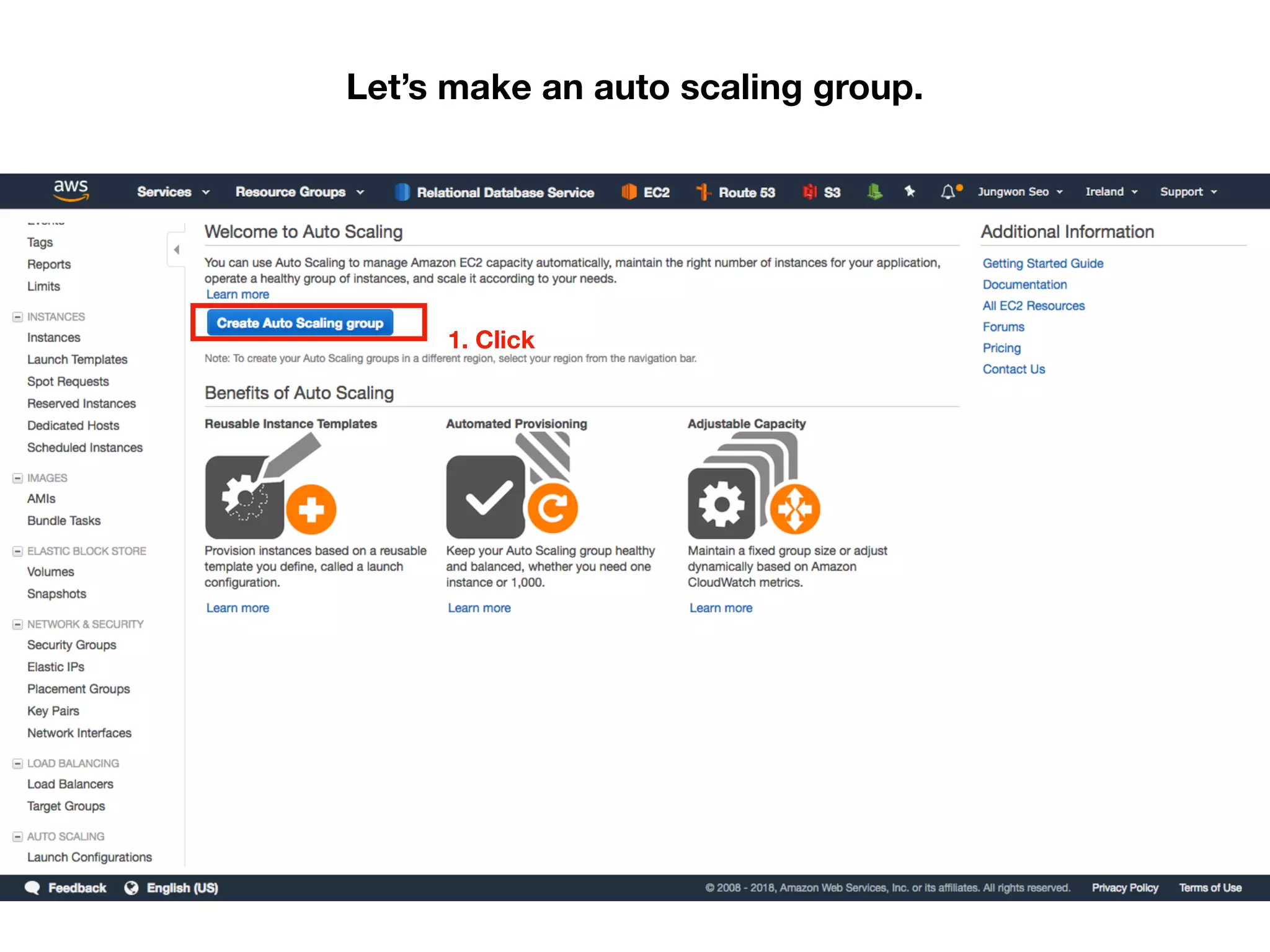Image resolution: width=1270 pixels, height=952 pixels.
Task: Open the Documentation link
Action: pyautogui.click(x=1024, y=284)
